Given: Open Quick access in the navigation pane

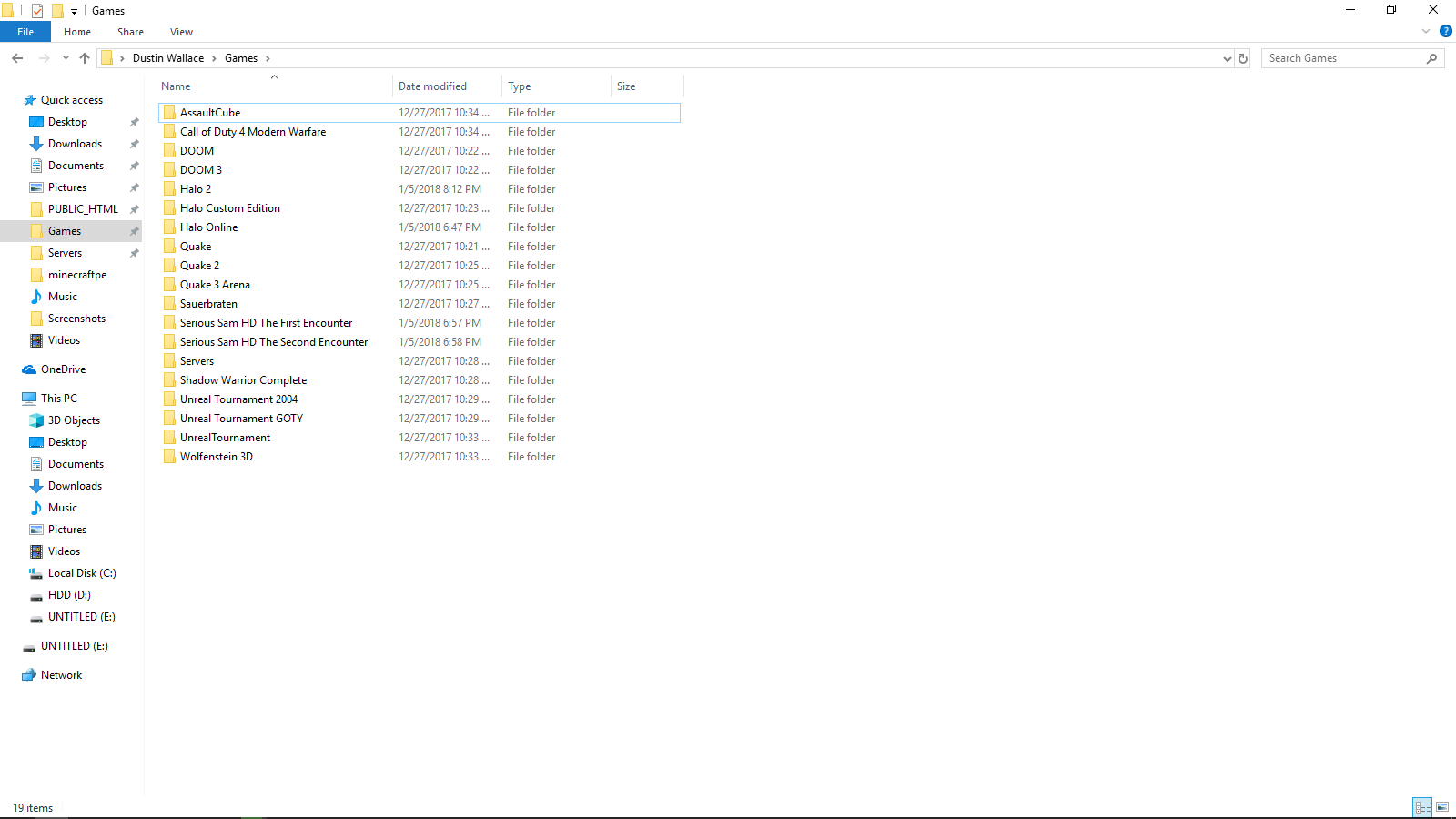Looking at the screenshot, I should (x=72, y=100).
